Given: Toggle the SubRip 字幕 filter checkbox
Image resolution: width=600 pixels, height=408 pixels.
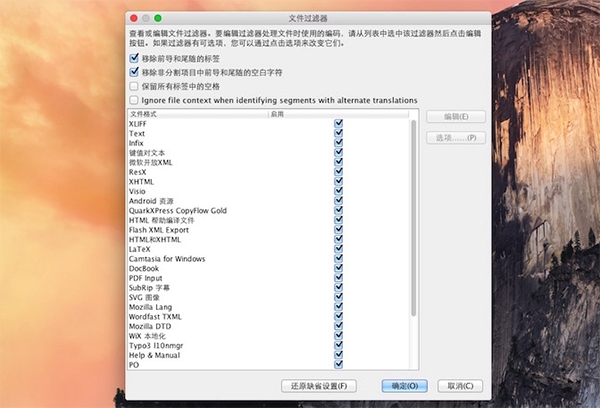Looking at the screenshot, I should 339,287.
